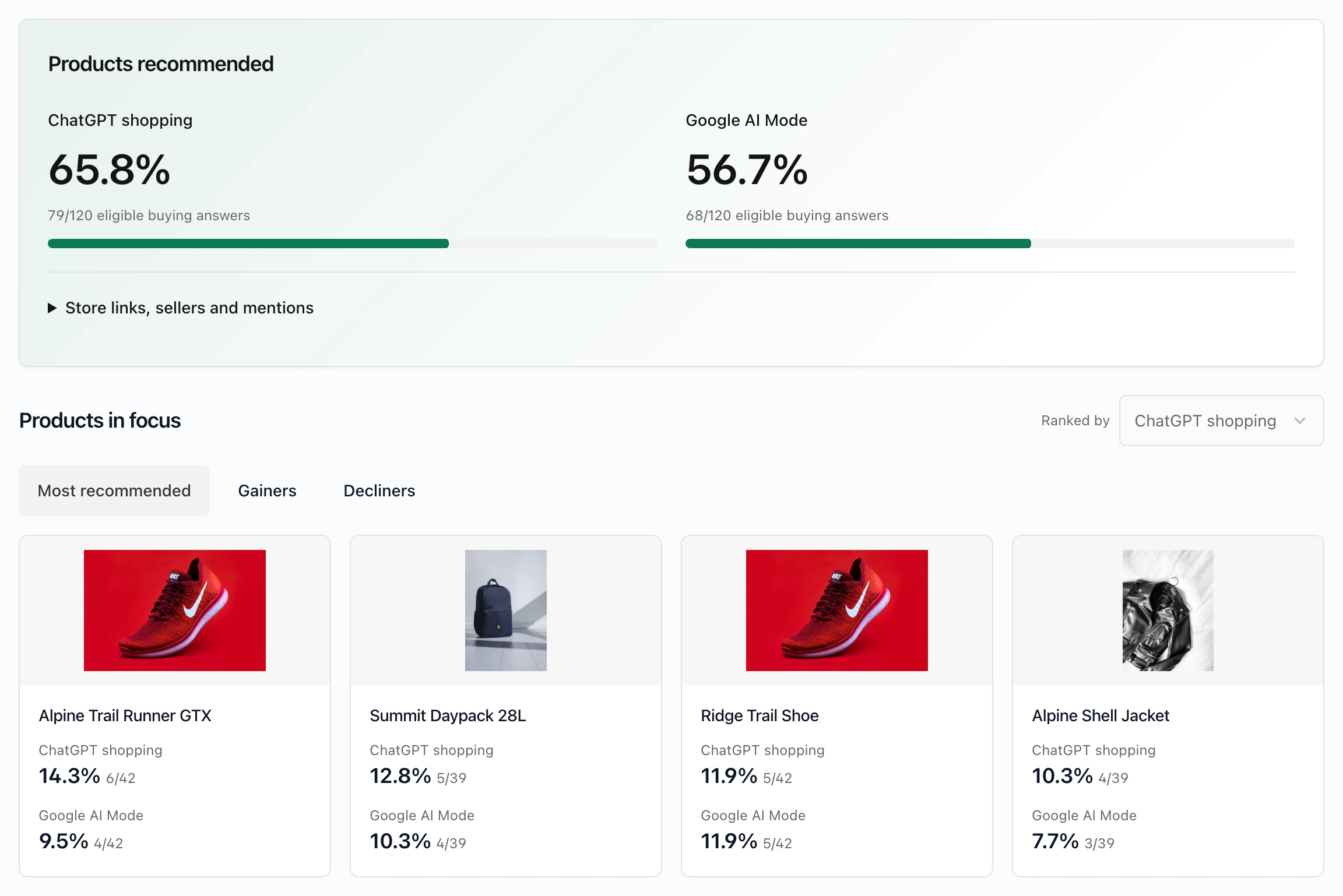This screenshot has width=1343, height=896.
Task: Click the disclosure triangle beside Store links
Action: (x=52, y=308)
